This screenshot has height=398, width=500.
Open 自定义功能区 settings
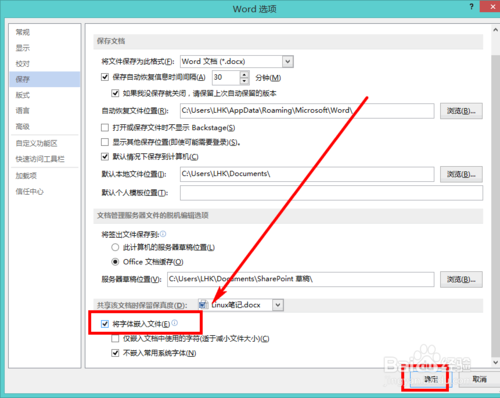click(x=37, y=143)
